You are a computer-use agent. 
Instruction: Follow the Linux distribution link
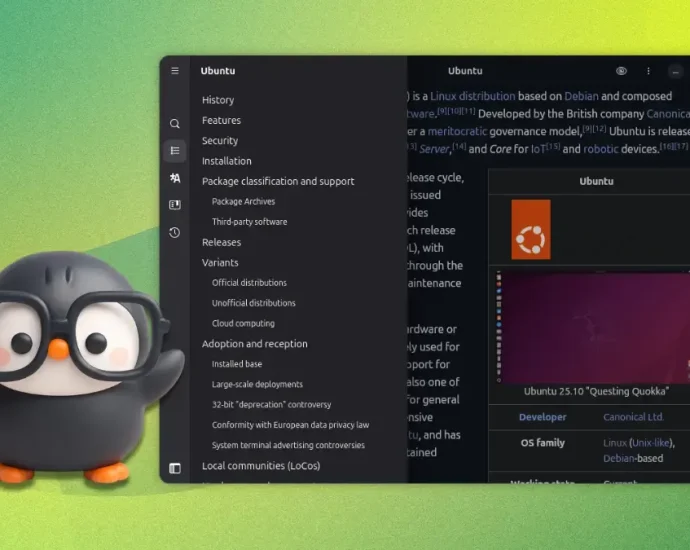473,96
